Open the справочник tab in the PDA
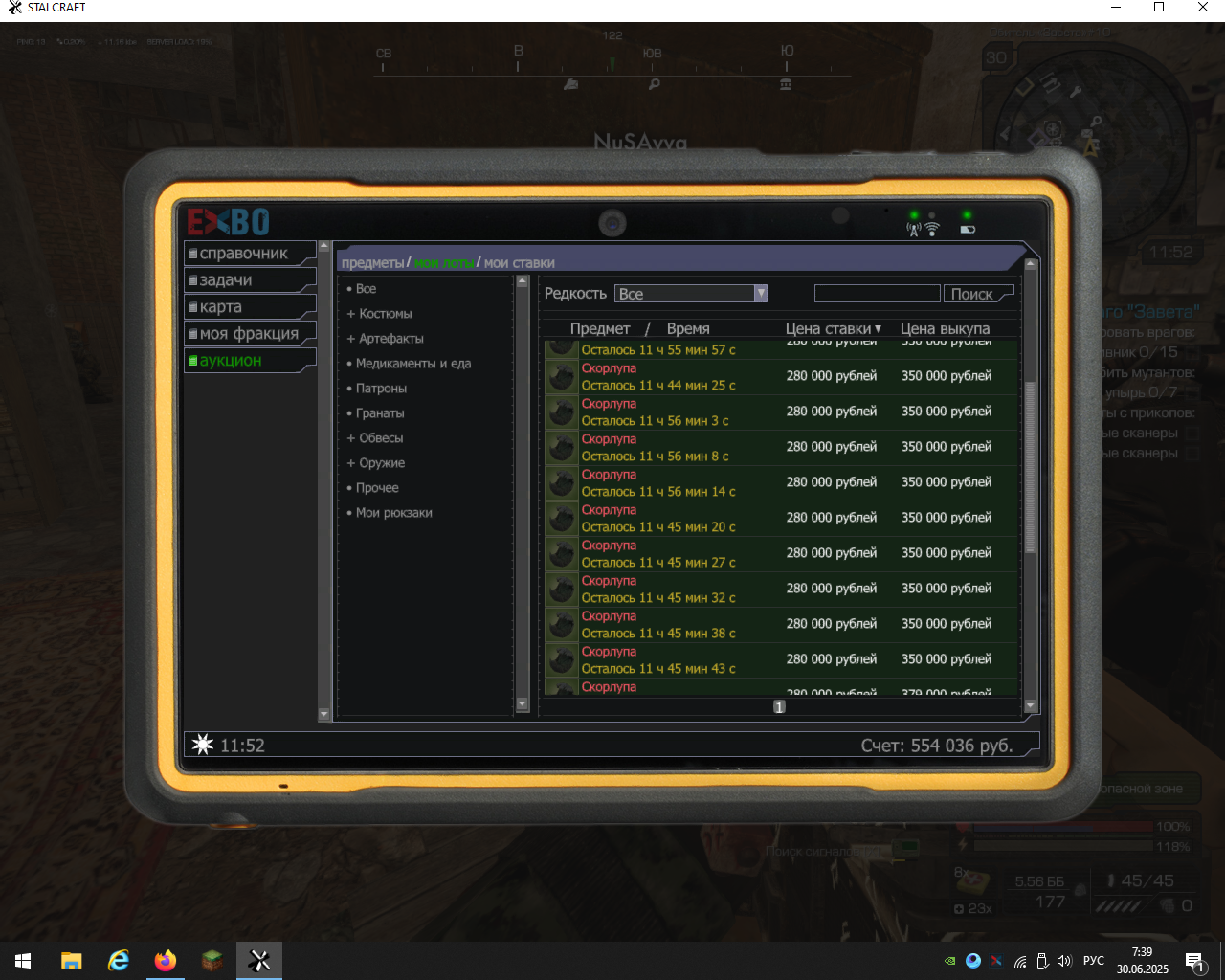The height and width of the screenshot is (980, 1225). (x=250, y=254)
